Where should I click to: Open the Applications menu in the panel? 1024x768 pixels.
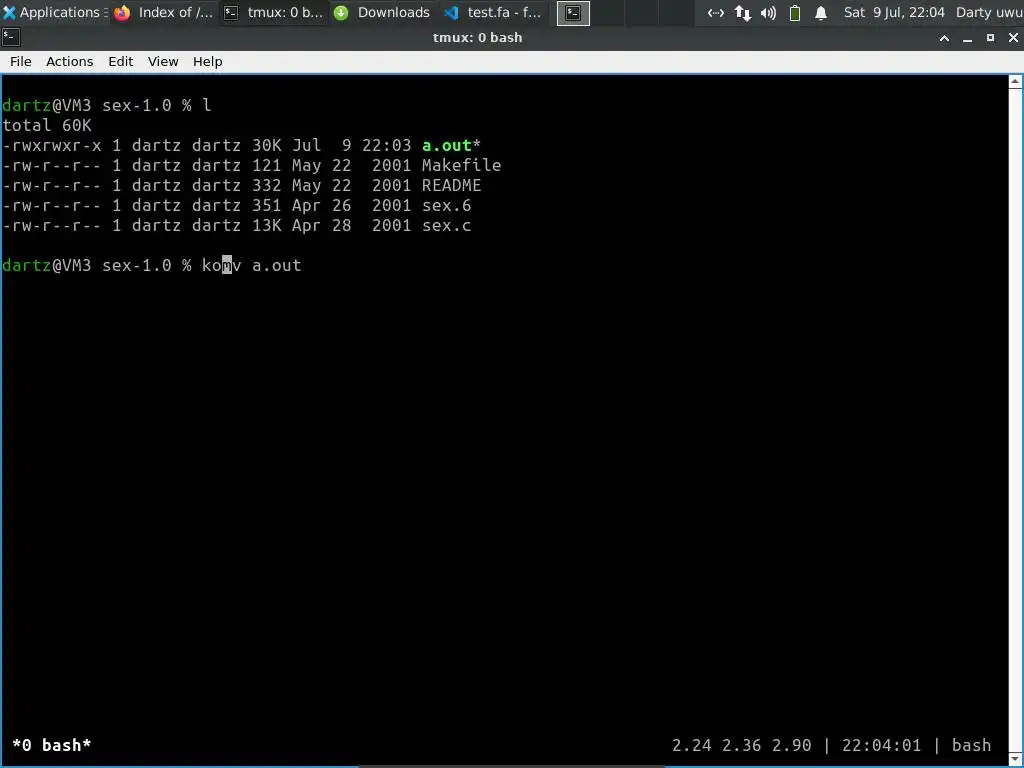tap(54, 12)
